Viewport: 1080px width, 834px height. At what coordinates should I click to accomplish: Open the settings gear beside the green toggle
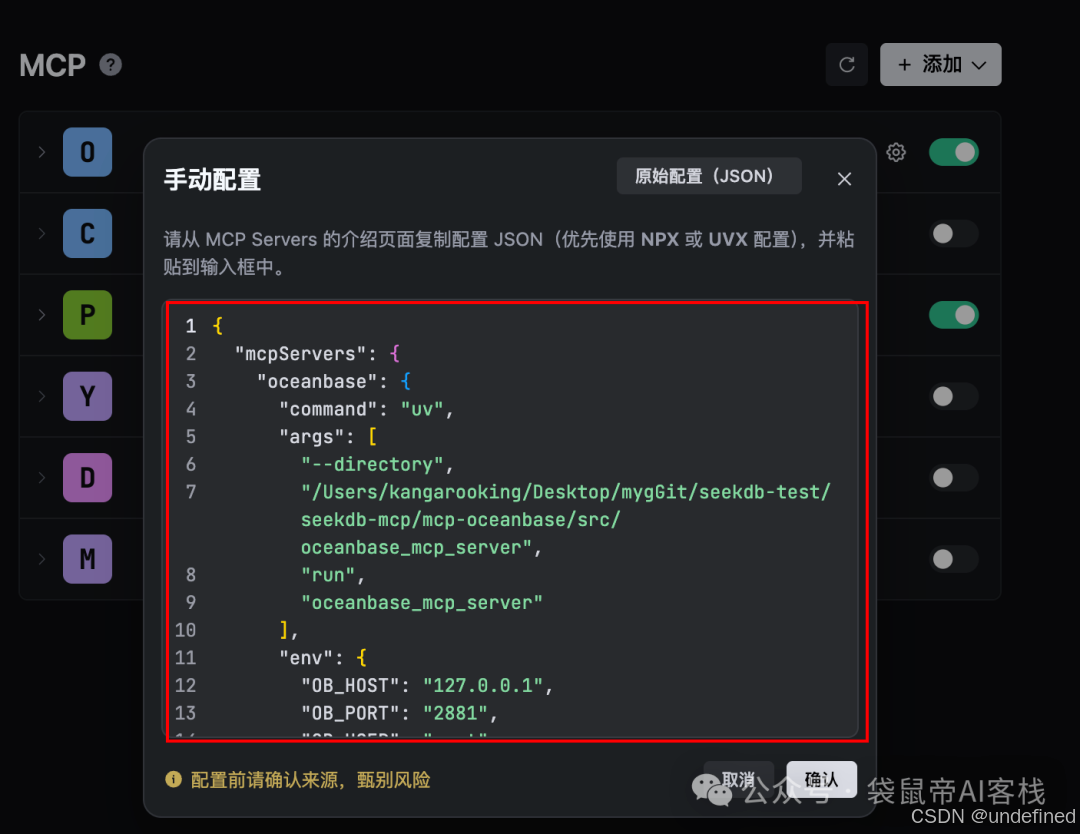pos(895,152)
